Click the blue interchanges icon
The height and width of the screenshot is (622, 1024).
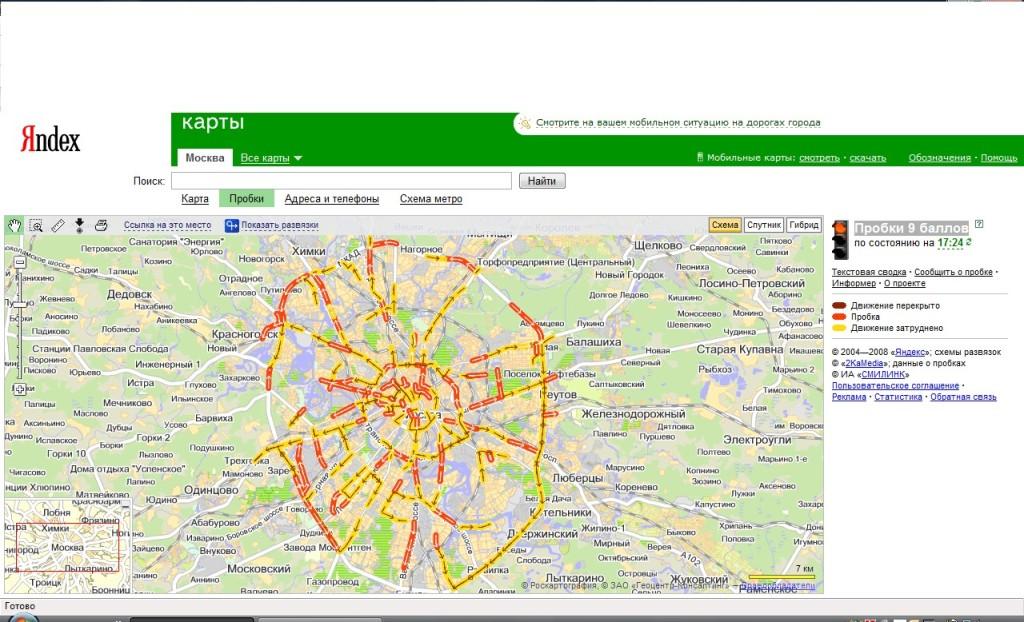click(232, 225)
